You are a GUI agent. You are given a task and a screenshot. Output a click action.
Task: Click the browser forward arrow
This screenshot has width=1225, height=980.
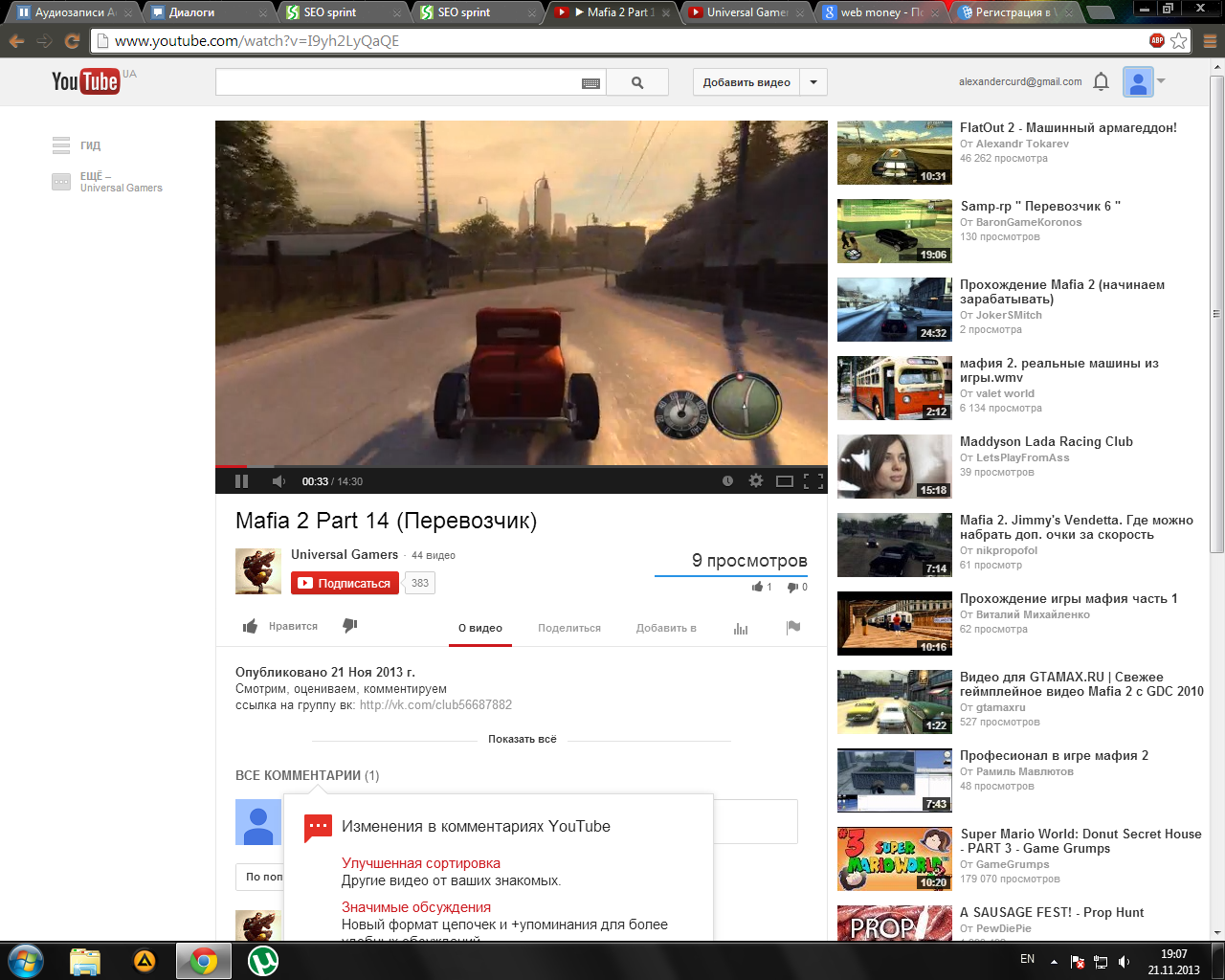pyautogui.click(x=44, y=41)
